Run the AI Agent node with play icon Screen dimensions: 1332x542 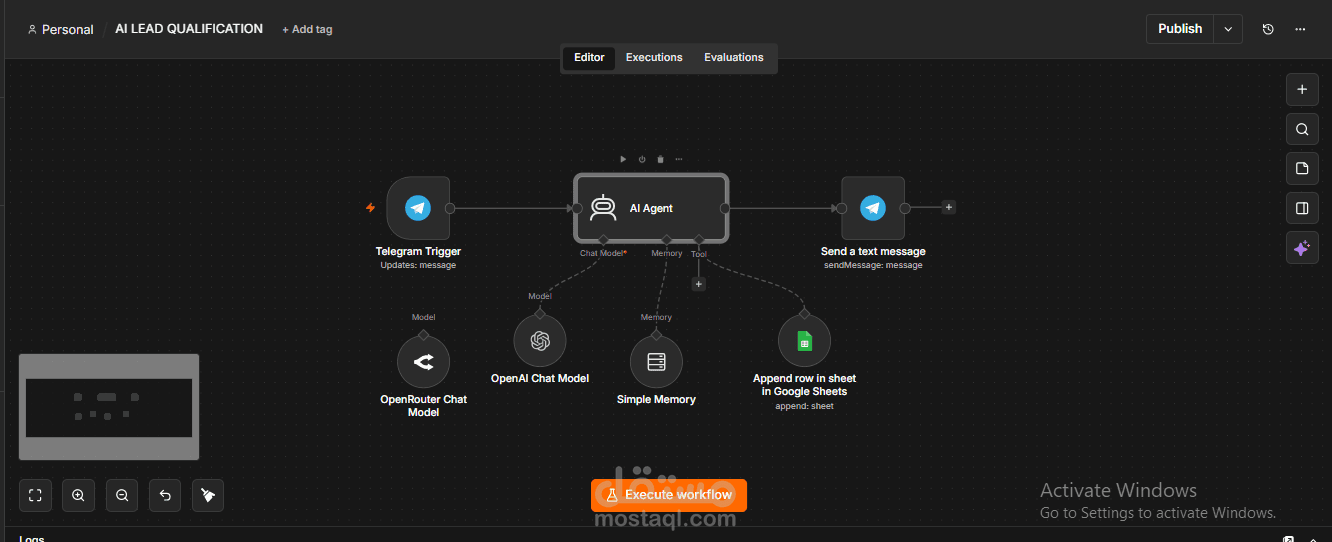pyautogui.click(x=623, y=159)
